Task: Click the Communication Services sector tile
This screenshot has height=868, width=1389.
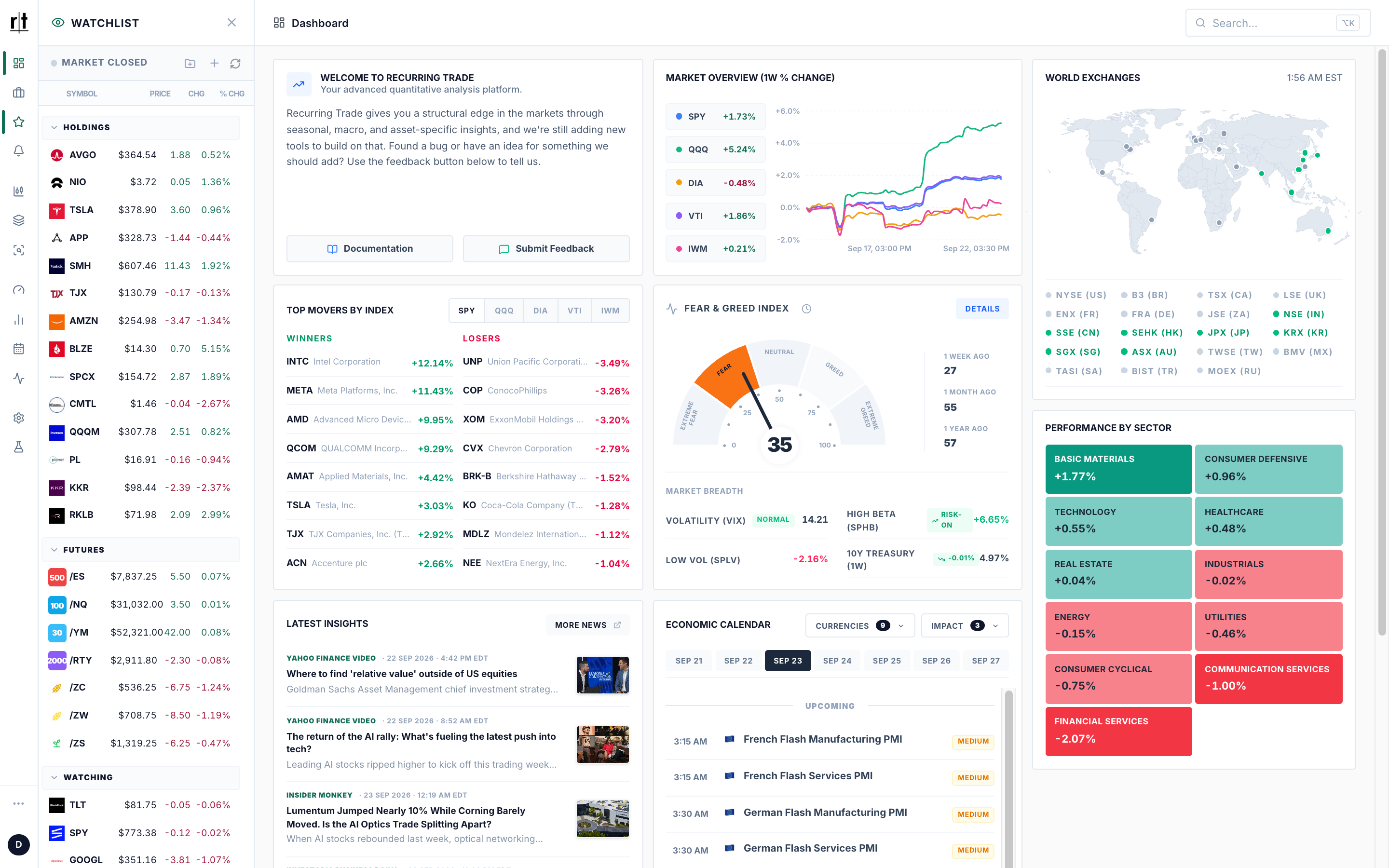Action: point(1268,678)
